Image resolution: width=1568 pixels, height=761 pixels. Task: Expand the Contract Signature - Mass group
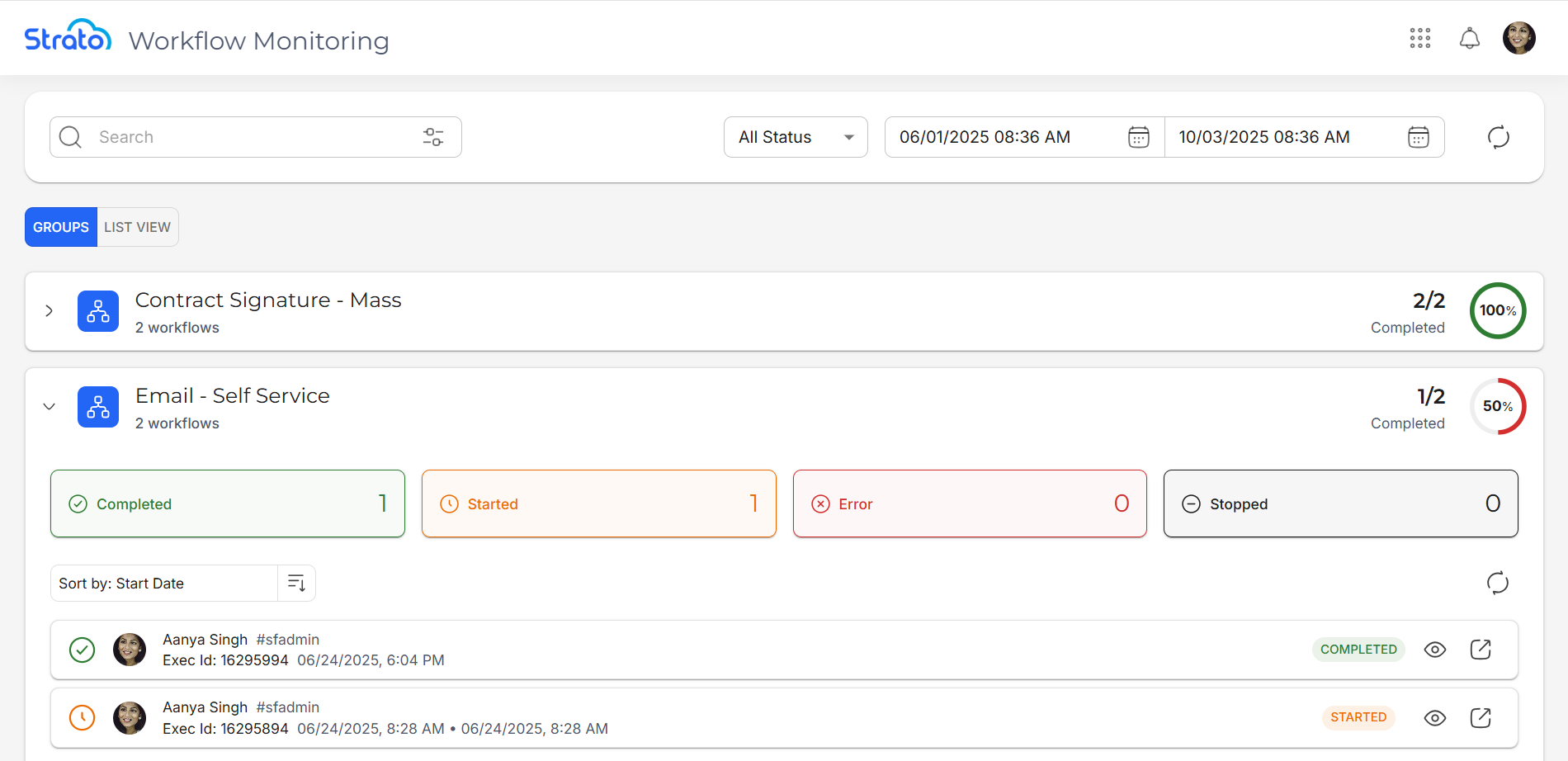[x=49, y=311]
